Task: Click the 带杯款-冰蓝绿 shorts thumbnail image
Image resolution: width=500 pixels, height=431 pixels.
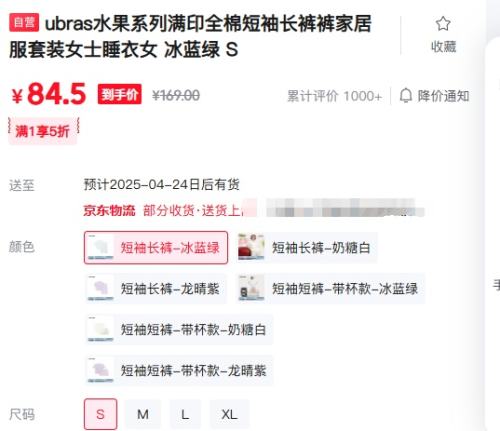Action: click(251, 288)
